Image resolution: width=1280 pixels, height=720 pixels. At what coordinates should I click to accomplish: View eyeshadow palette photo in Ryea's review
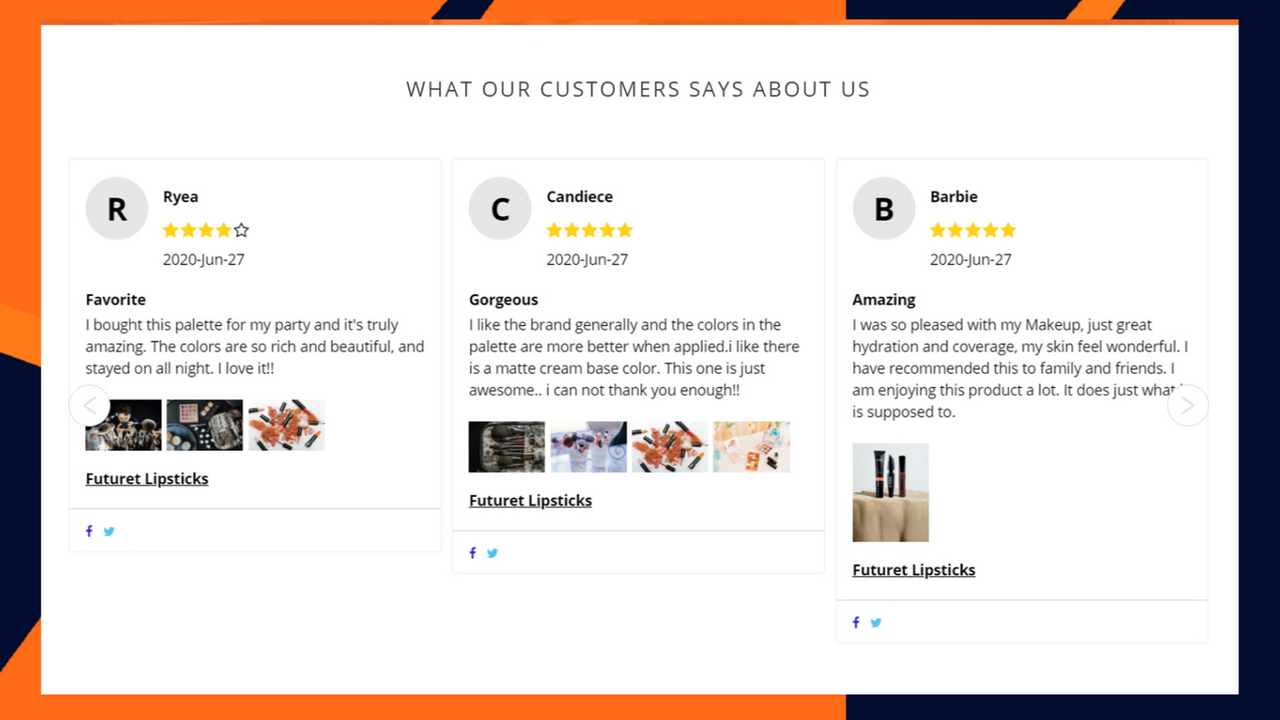pyautogui.click(x=204, y=425)
